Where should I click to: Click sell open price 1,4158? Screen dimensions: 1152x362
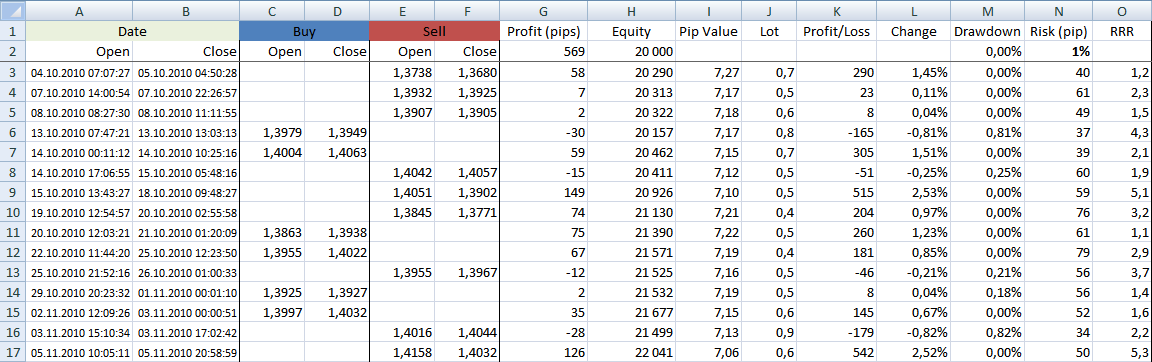pos(401,353)
